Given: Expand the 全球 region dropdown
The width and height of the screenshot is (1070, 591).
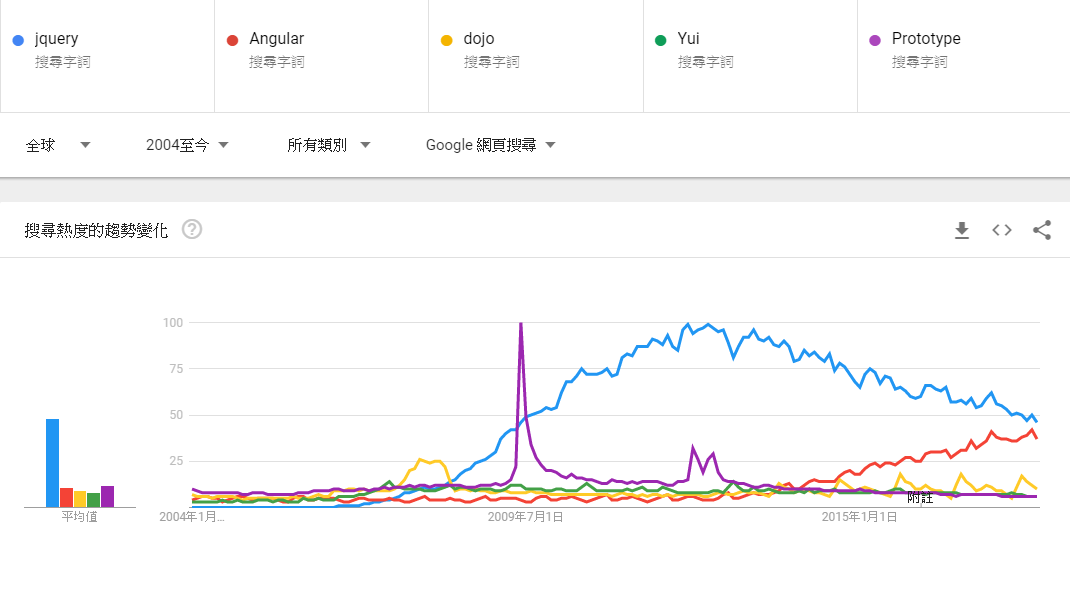Looking at the screenshot, I should [x=58, y=145].
